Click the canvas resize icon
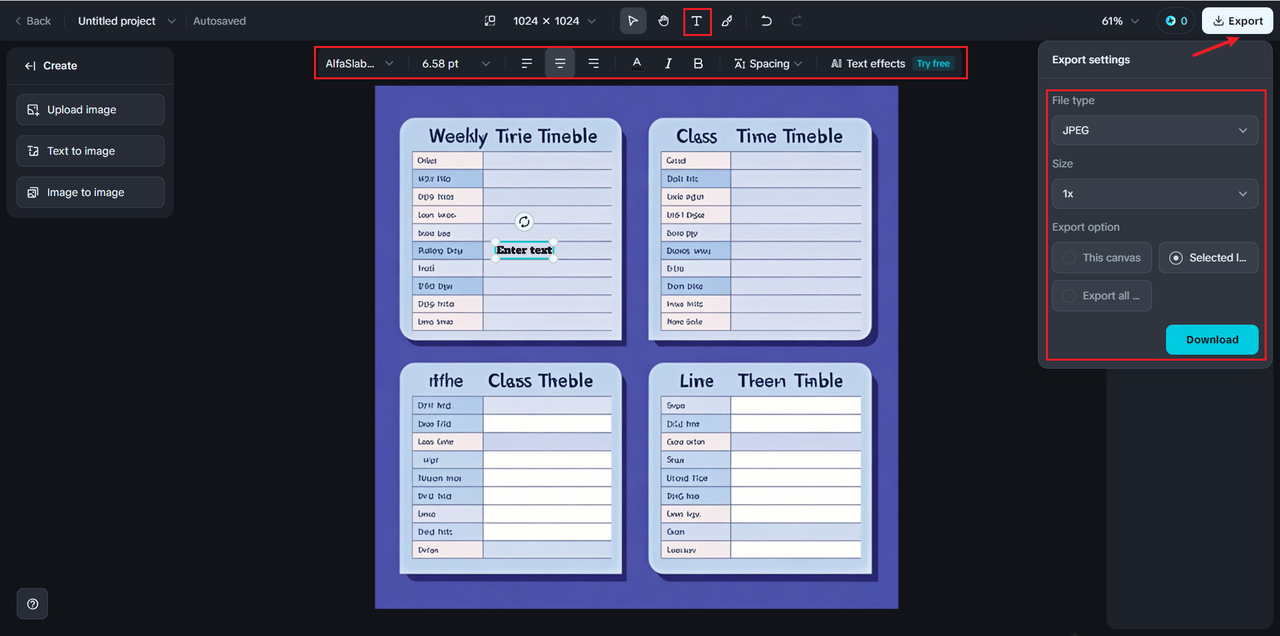Screen dimensions: 1280x636 [x=490, y=21]
